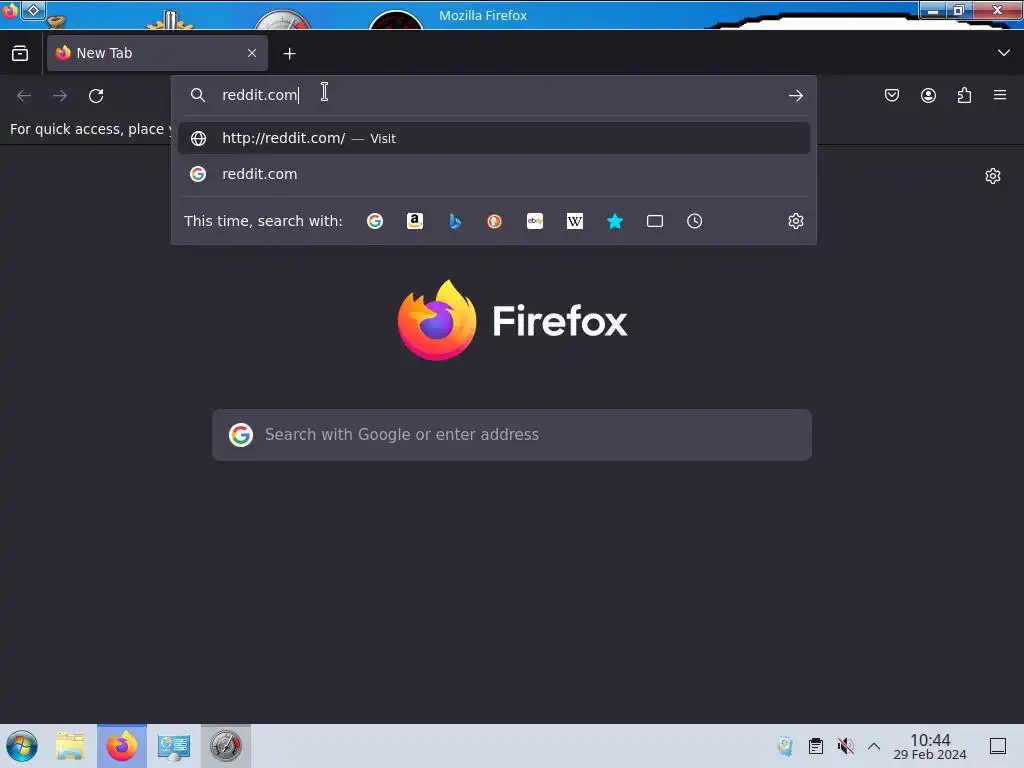
Task: Open the Extensions panel
Action: pos(964,96)
